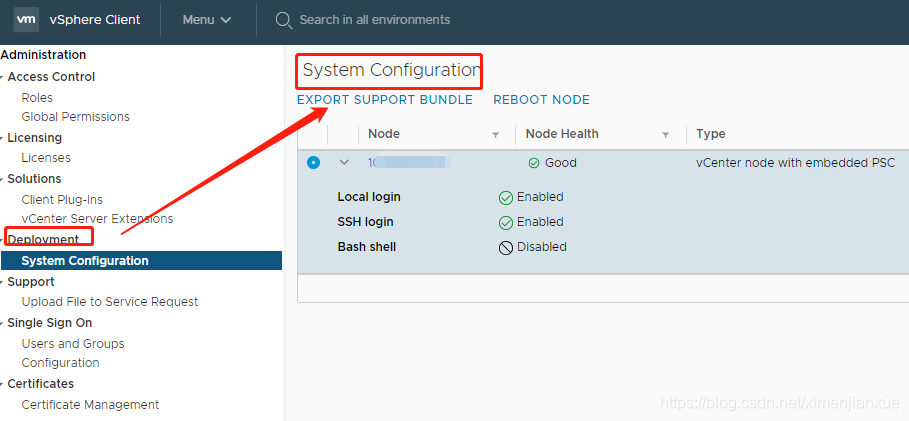Sort by the Node Health column header
This screenshot has height=421, width=909.
click(x=562, y=134)
